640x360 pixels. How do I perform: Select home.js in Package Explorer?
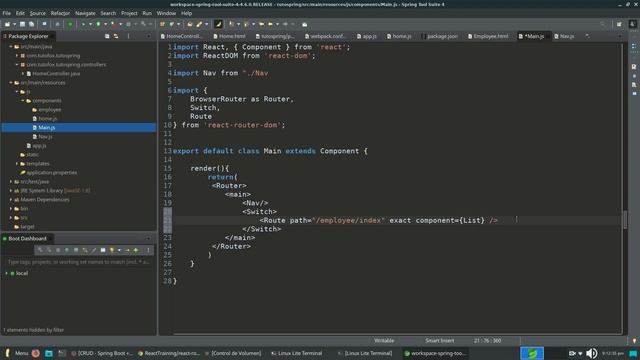click(48, 119)
